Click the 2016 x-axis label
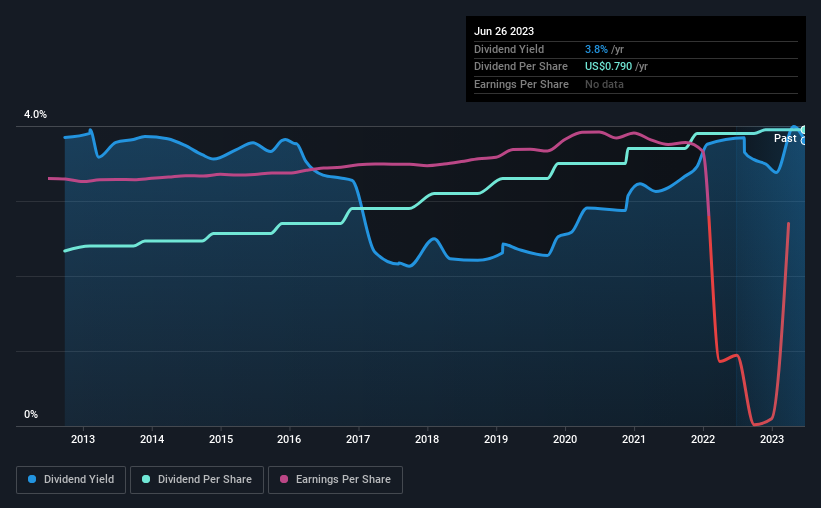Viewport: 821px width, 508px height. pos(289,439)
